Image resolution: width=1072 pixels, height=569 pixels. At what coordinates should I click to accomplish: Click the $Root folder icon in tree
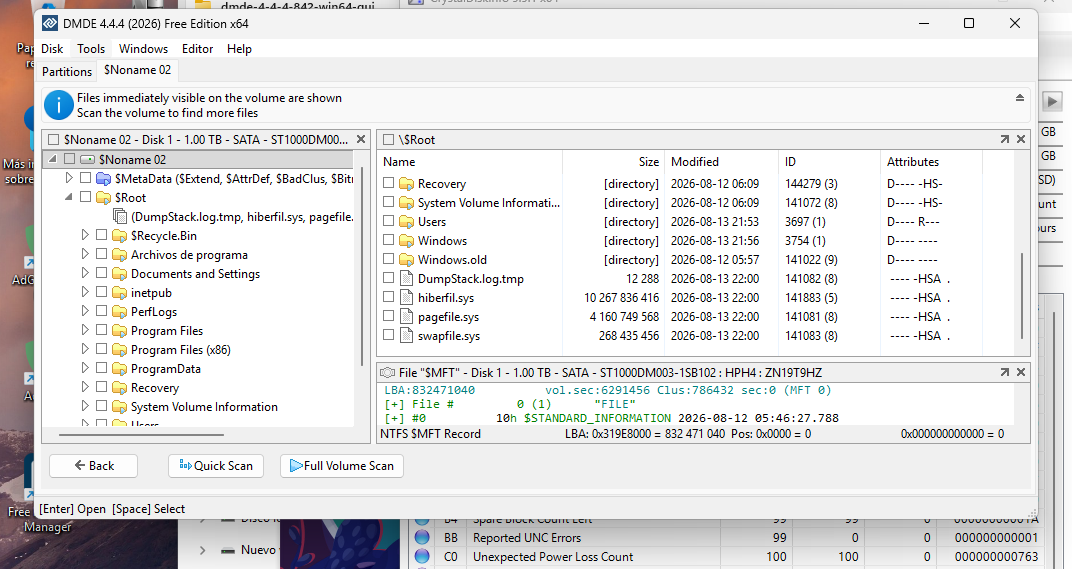click(103, 198)
